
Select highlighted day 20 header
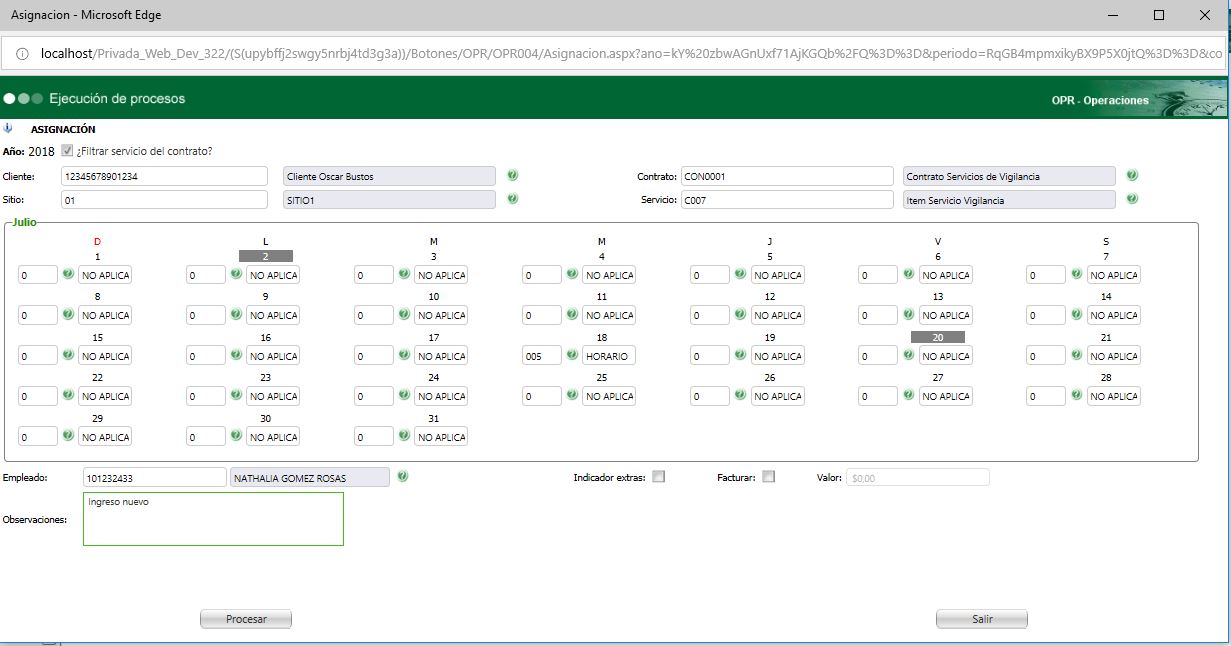[937, 337]
